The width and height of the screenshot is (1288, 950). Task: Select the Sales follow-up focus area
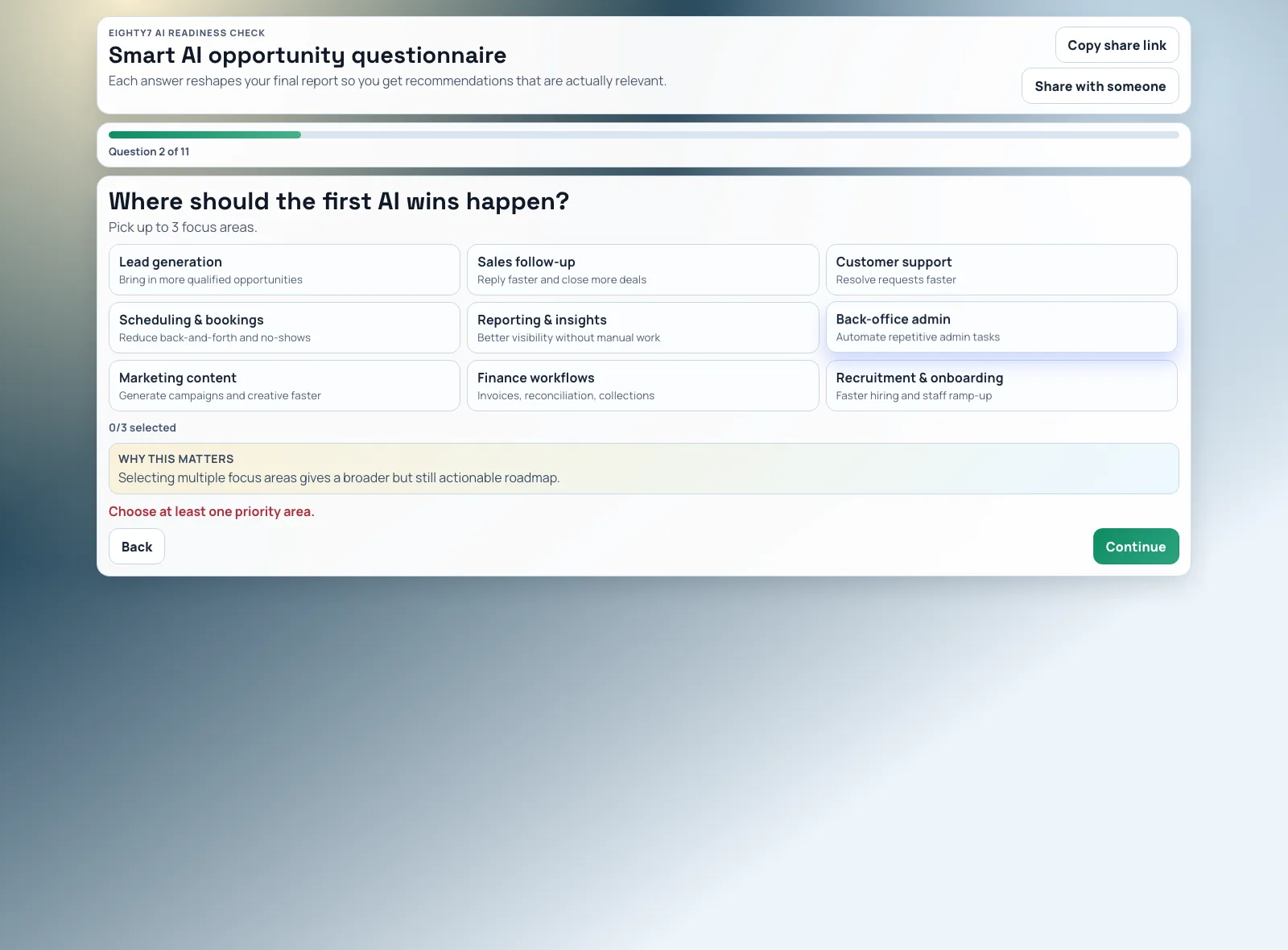pos(642,270)
